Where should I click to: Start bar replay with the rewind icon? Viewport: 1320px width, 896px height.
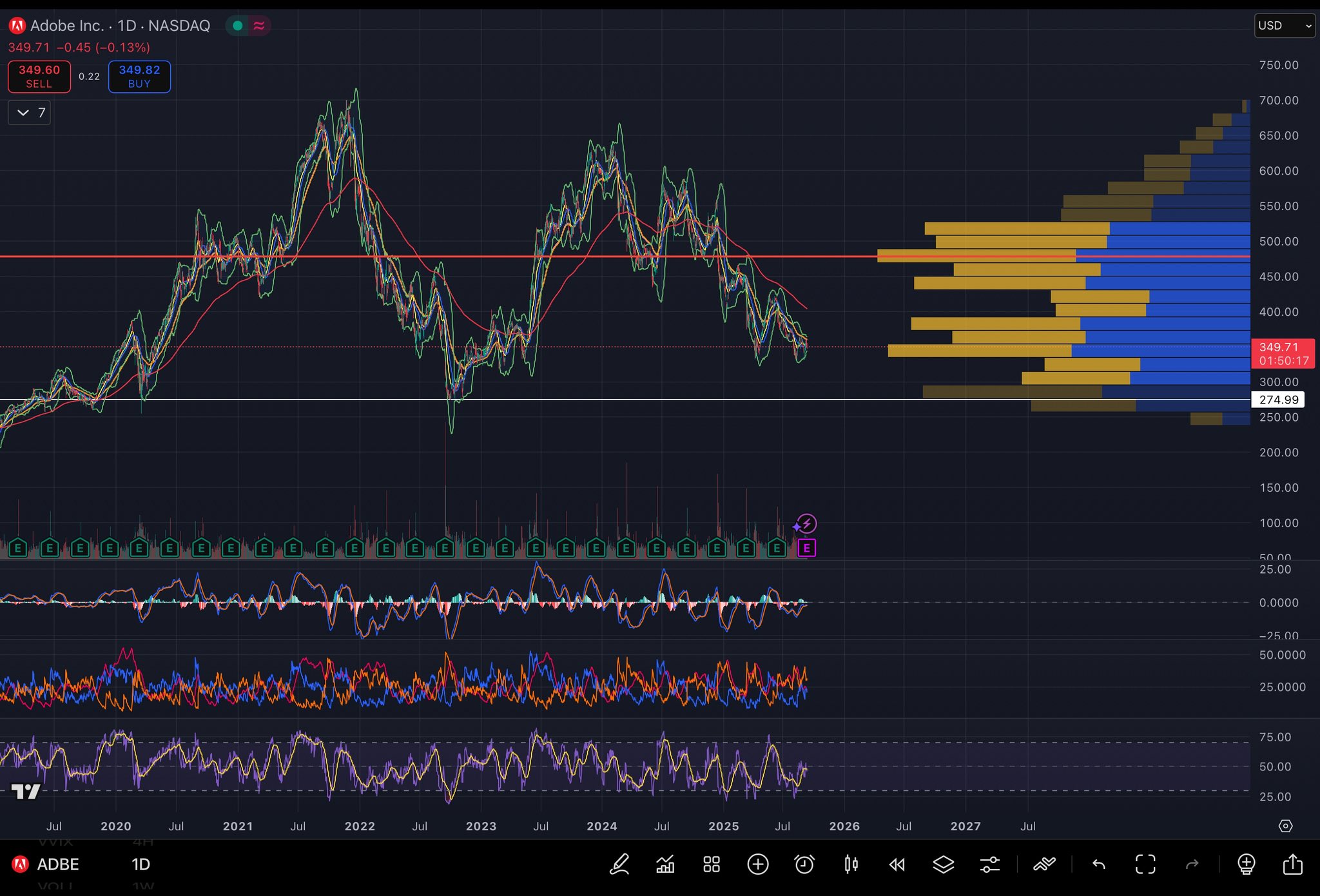click(897, 864)
